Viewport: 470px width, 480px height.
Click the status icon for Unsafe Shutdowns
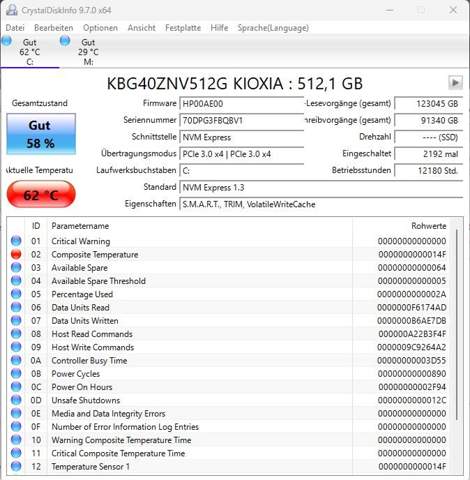16,400
